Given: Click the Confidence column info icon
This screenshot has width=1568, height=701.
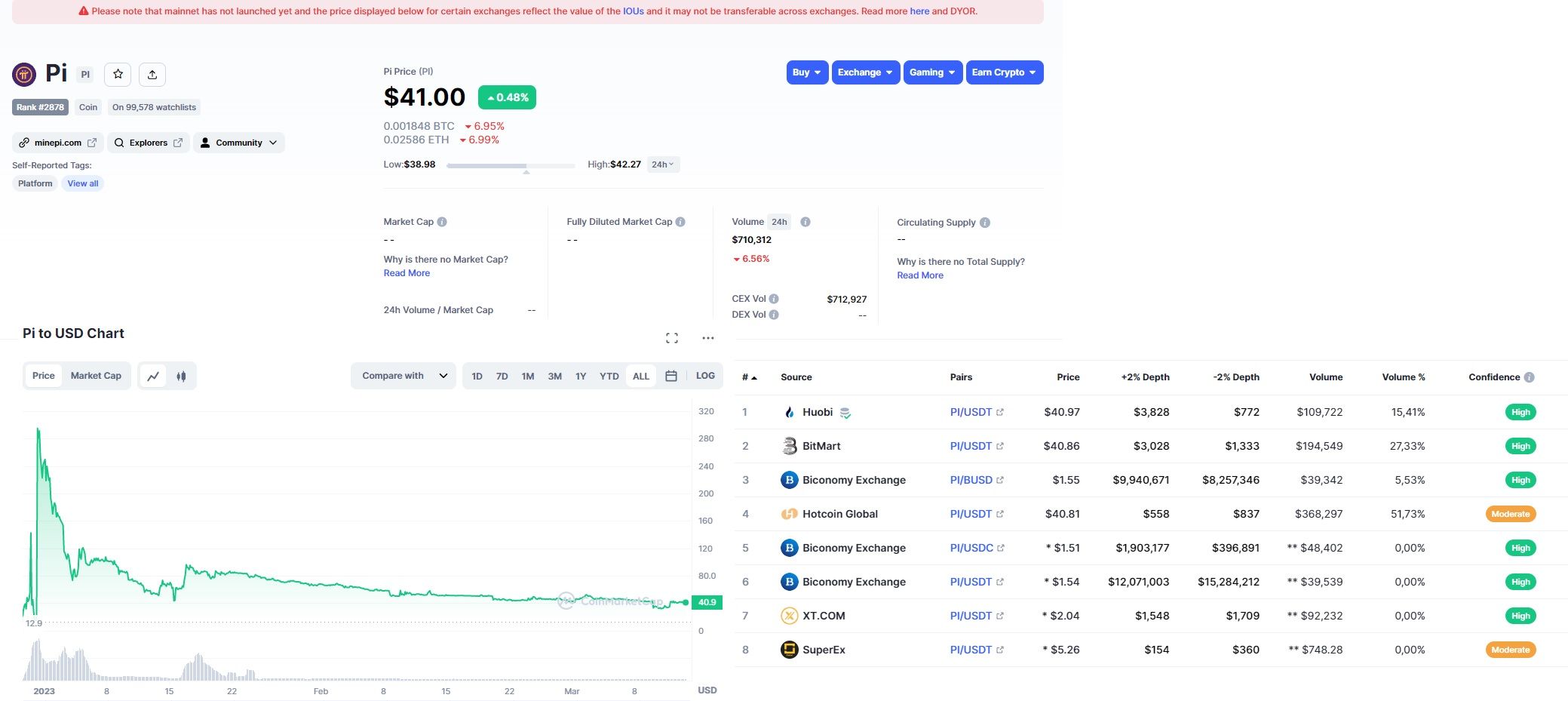Looking at the screenshot, I should (x=1529, y=377).
